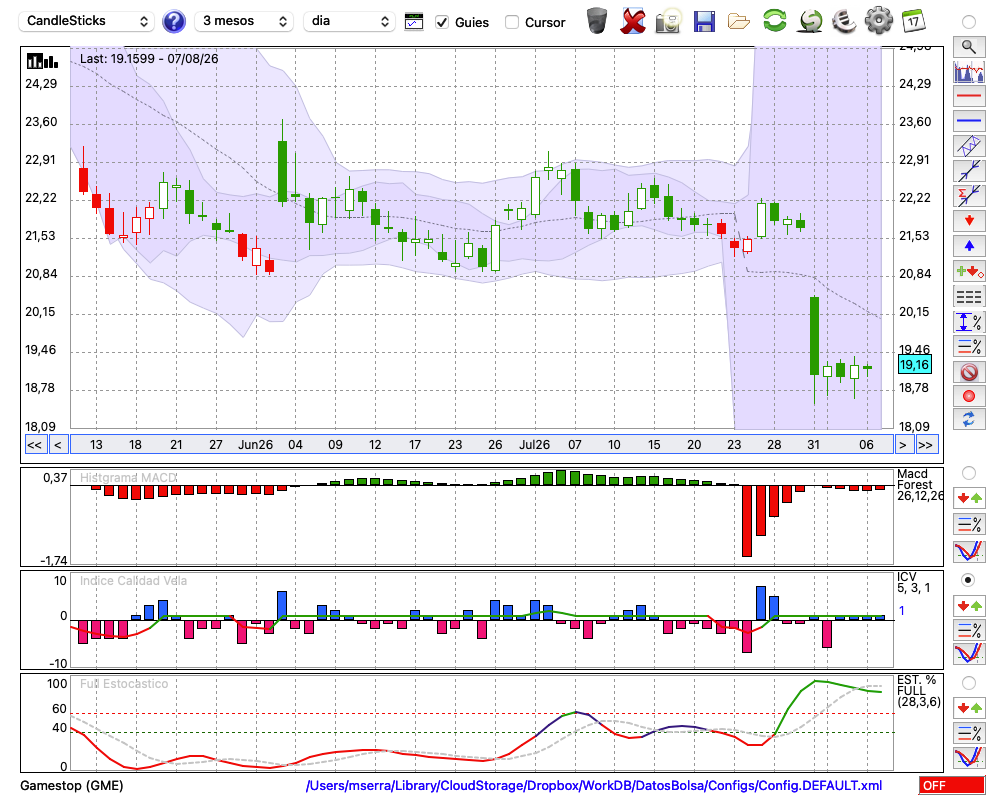Click the green refresh arrows icon
Viewport: 1000px width, 800px height.
pyautogui.click(x=774, y=21)
